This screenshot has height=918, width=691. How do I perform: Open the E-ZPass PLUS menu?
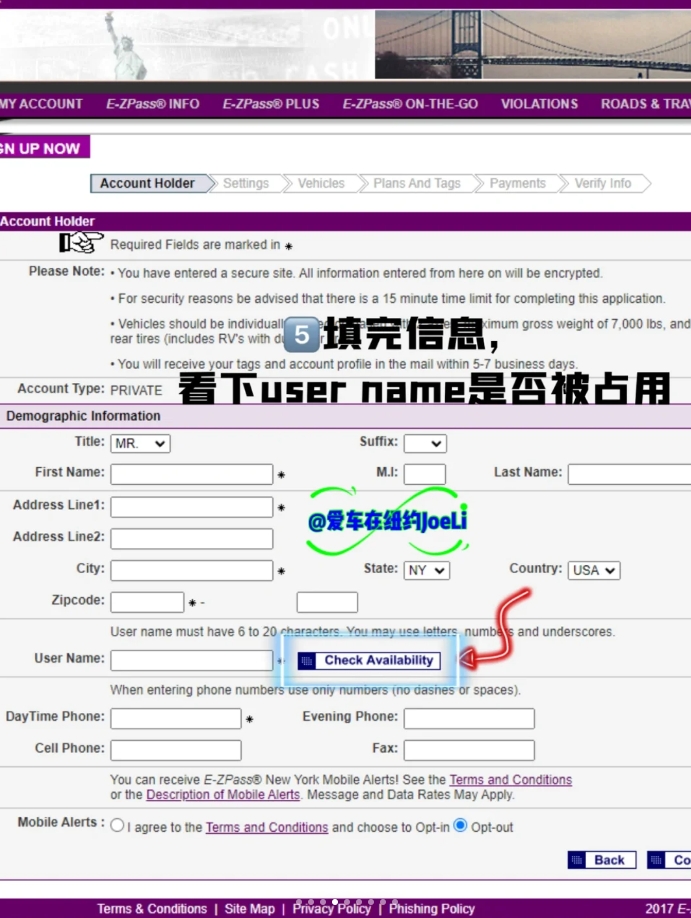click(x=271, y=104)
